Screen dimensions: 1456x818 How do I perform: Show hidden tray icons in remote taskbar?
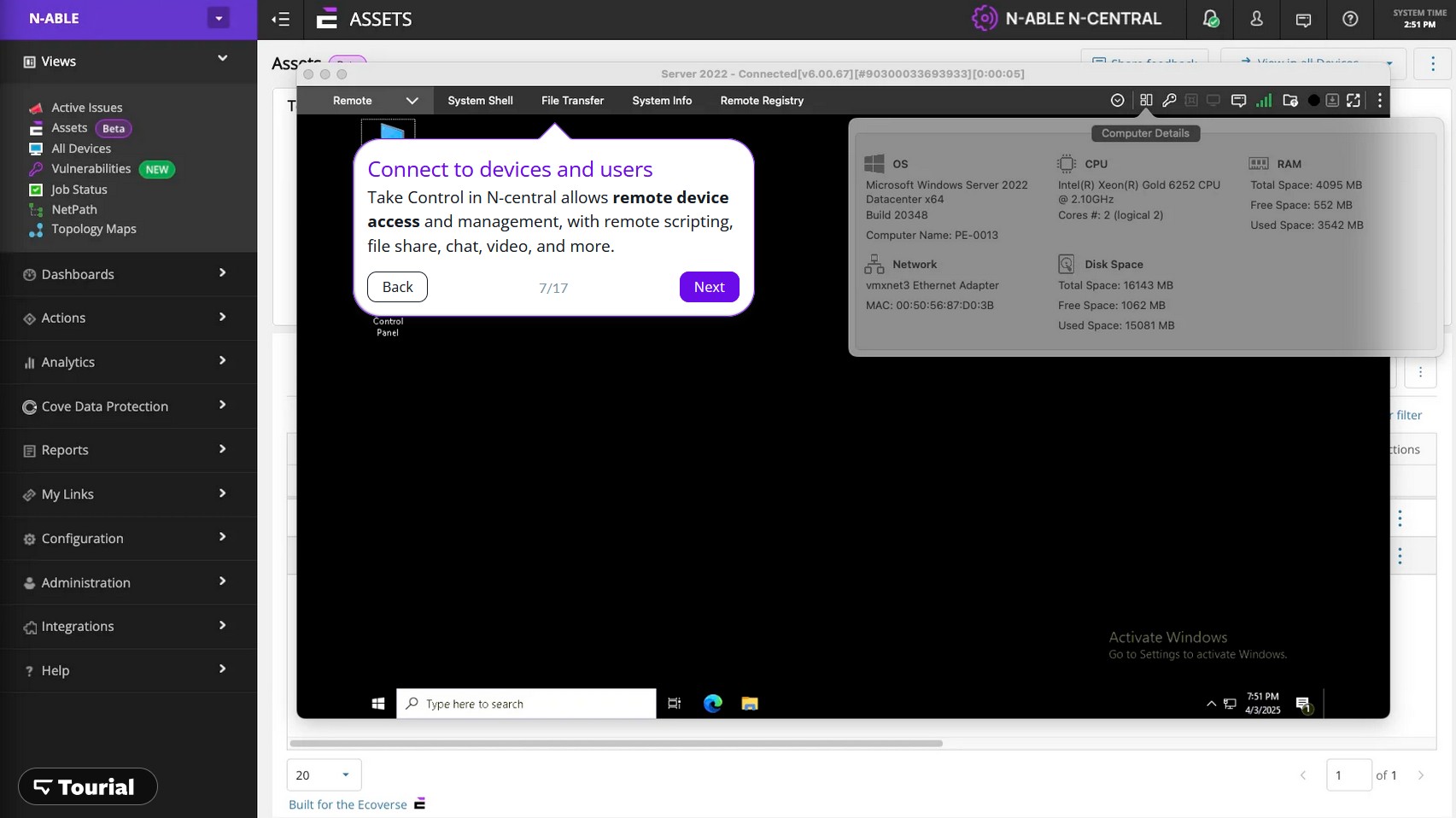point(1211,704)
